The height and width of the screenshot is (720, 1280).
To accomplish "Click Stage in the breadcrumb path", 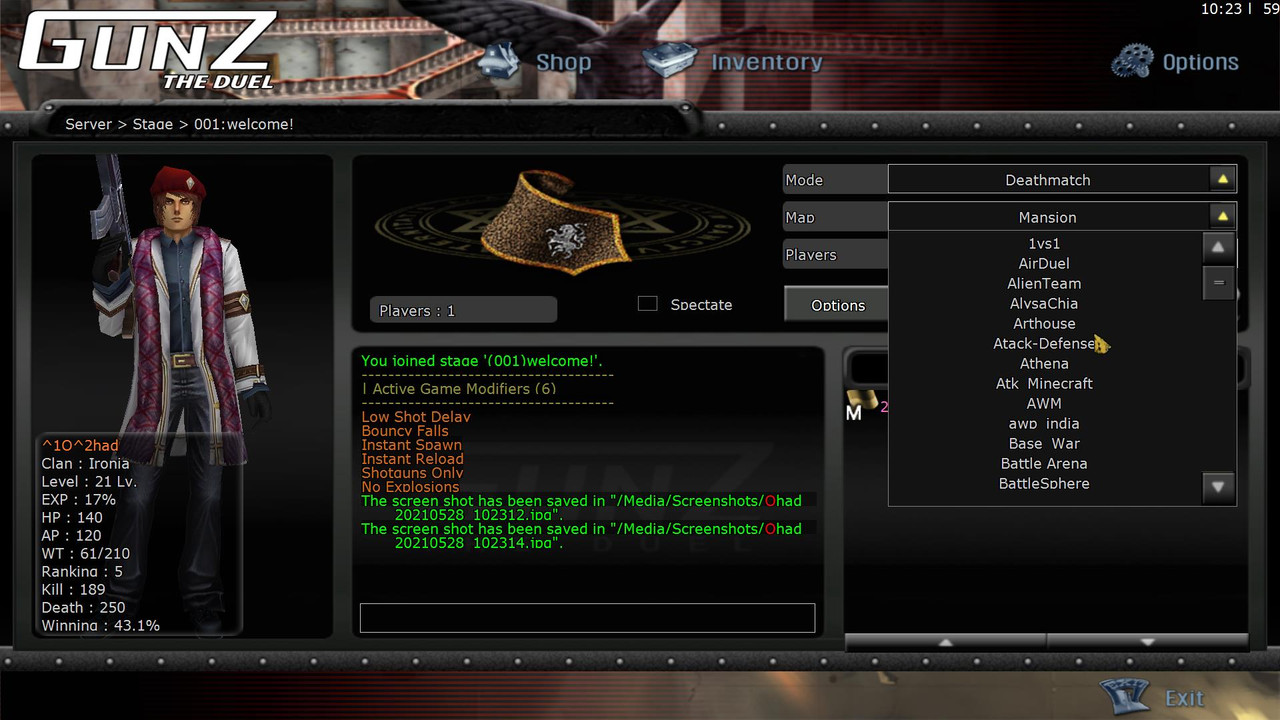I will 153,124.
